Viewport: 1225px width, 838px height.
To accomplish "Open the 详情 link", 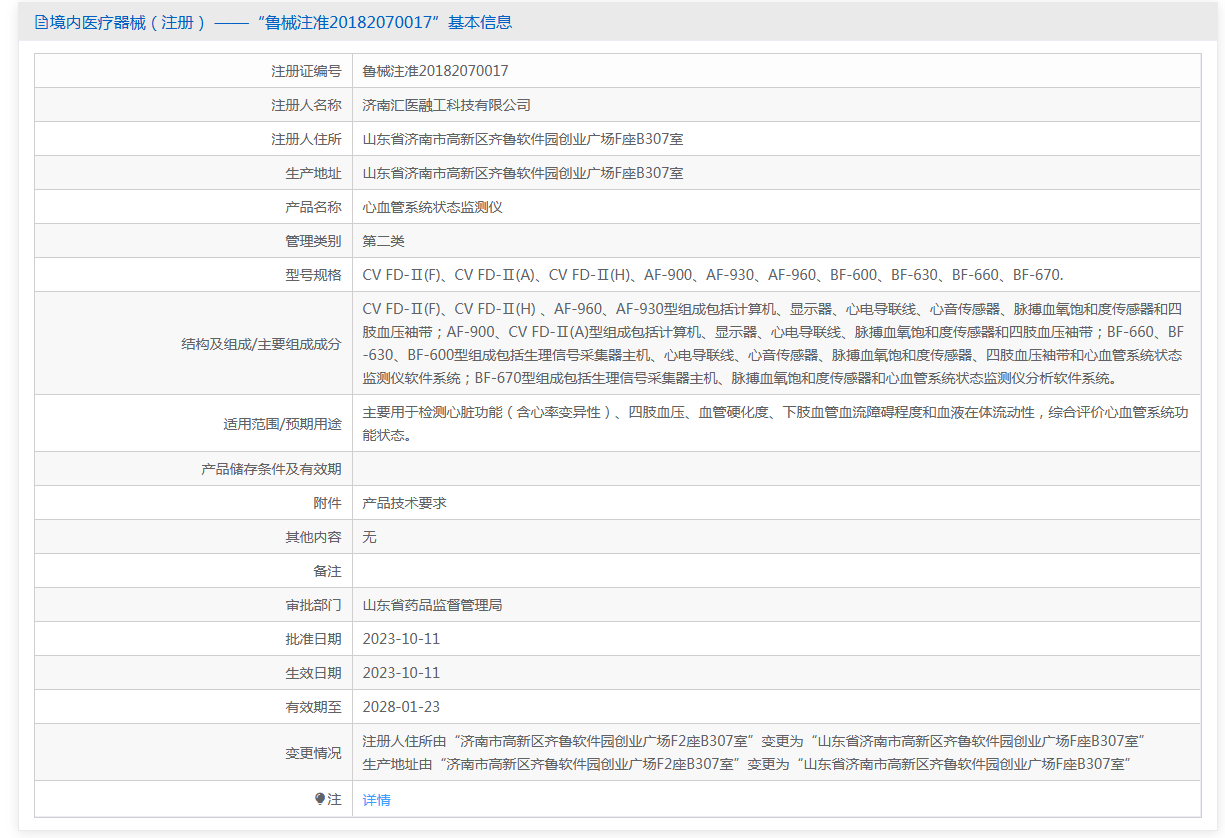I will [x=376, y=800].
